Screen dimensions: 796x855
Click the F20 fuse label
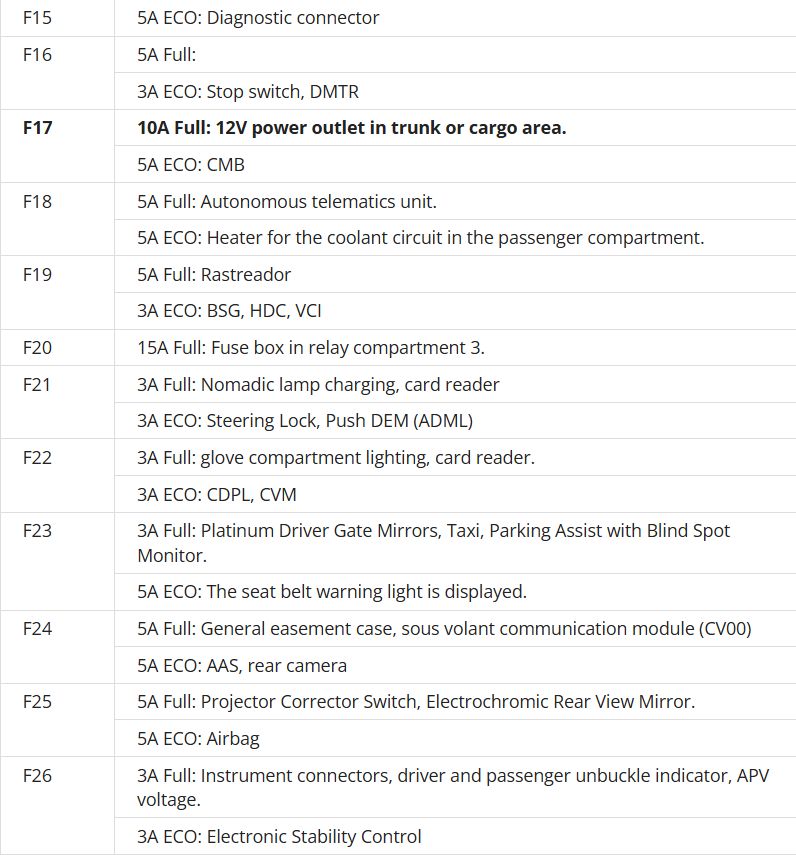tap(37, 348)
